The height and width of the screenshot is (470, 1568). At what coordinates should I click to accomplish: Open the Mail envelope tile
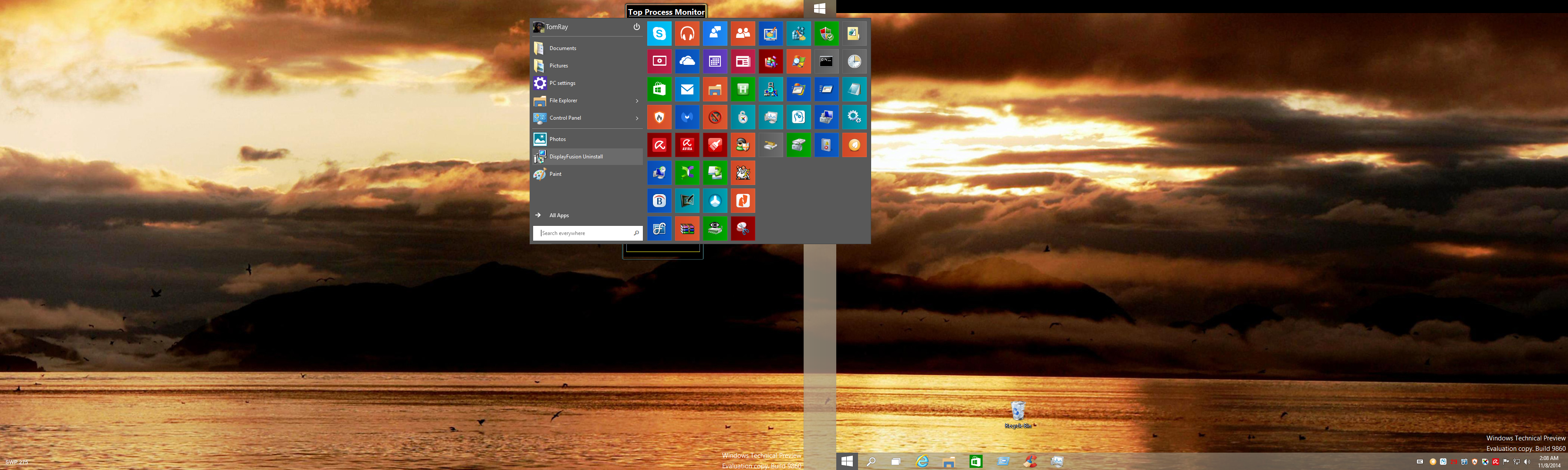click(687, 89)
